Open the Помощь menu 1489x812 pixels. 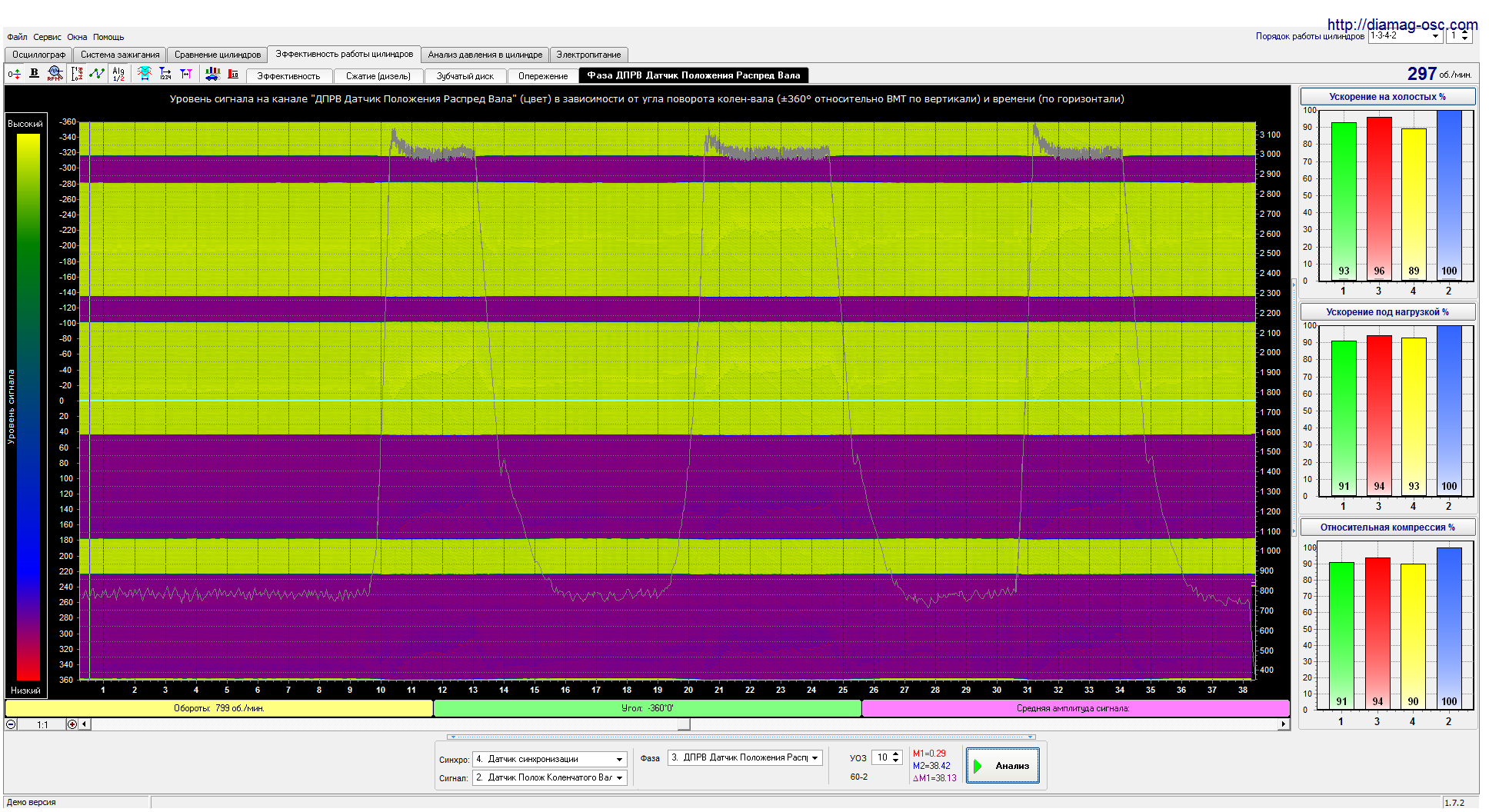pos(108,37)
